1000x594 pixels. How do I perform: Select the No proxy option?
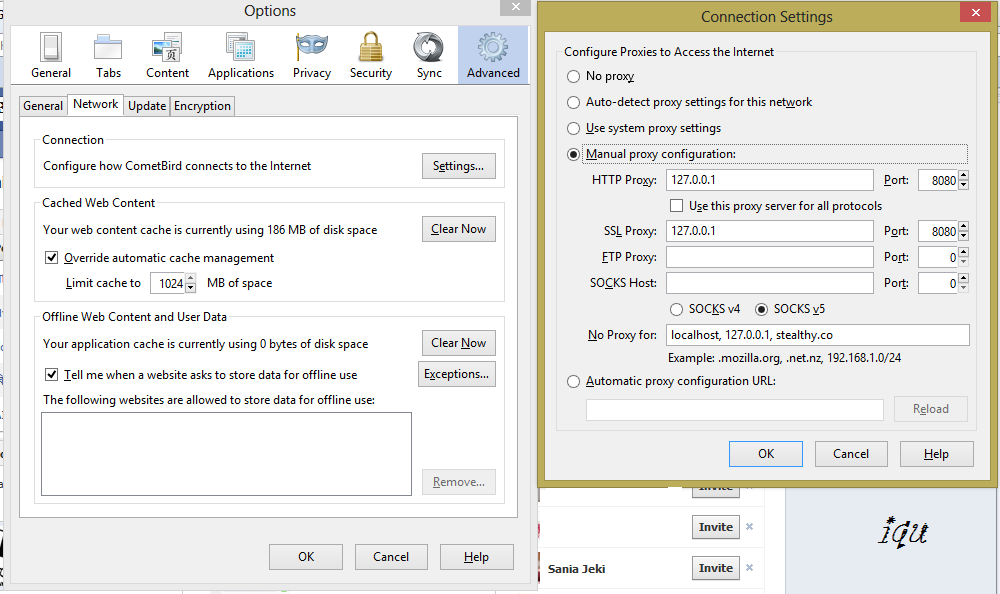click(573, 77)
